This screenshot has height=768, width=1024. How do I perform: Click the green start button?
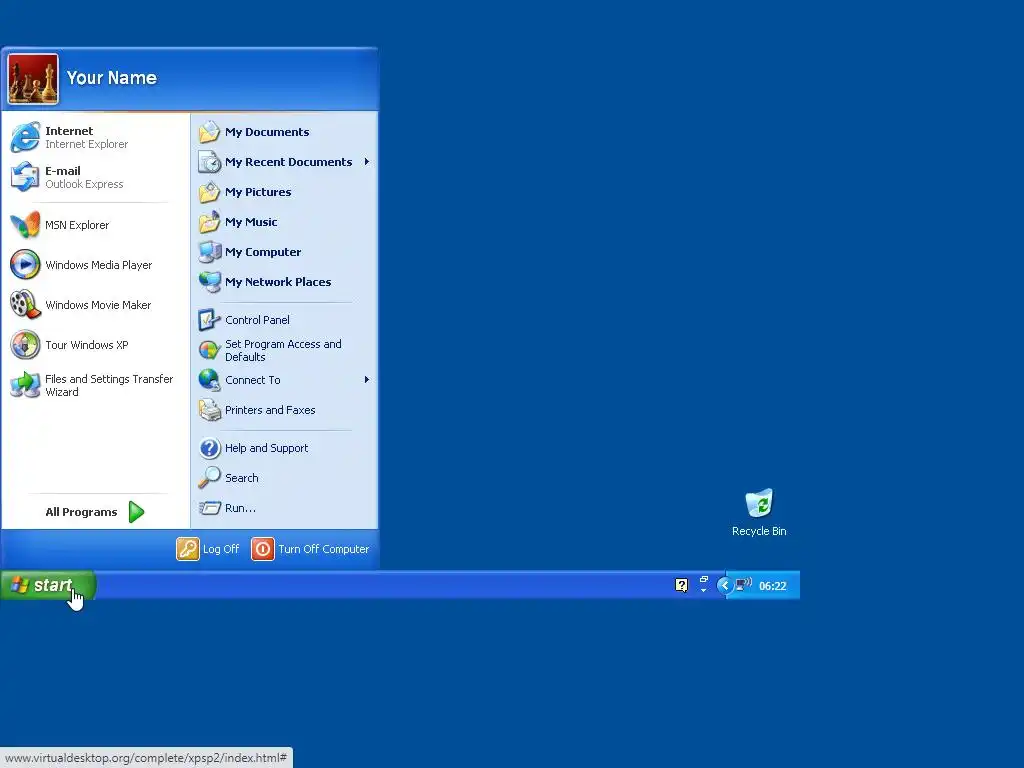pyautogui.click(x=48, y=584)
